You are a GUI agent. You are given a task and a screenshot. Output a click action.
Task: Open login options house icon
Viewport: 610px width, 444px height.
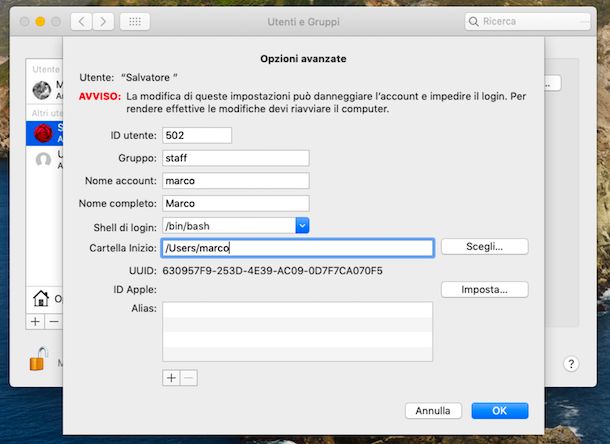pos(41,299)
